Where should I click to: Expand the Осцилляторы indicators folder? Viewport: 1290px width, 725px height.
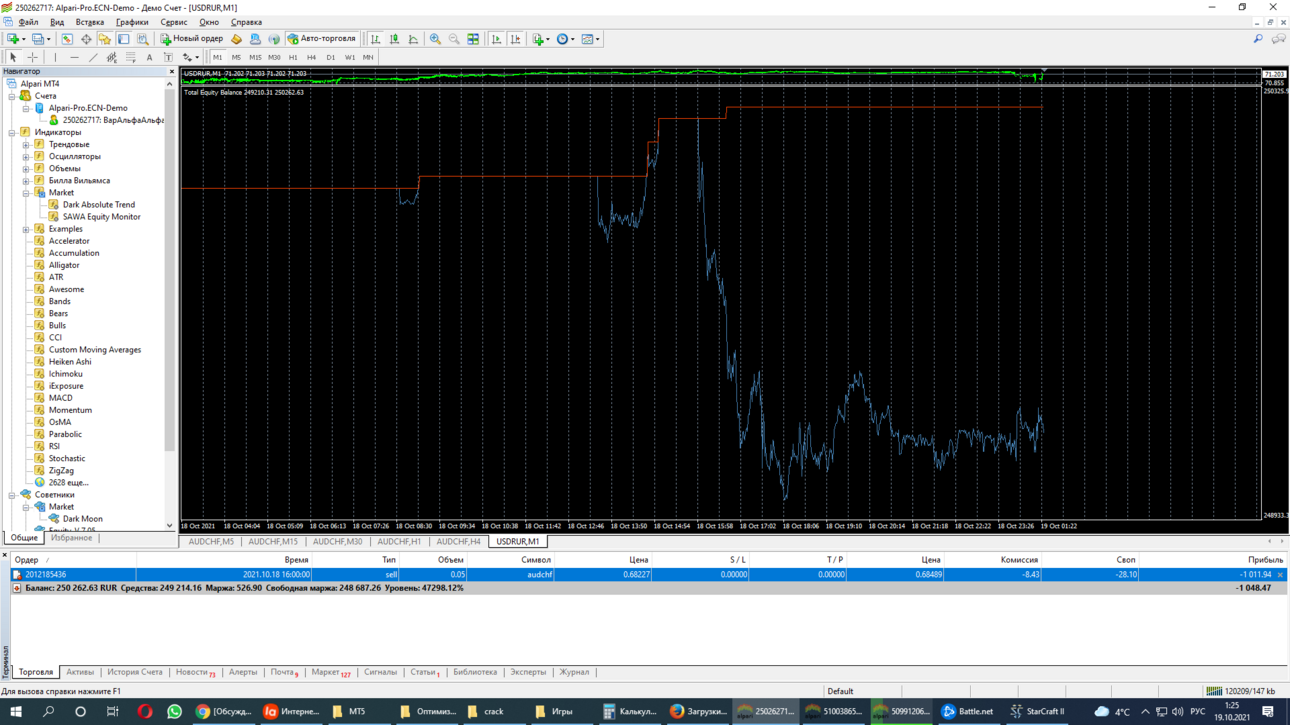26,156
